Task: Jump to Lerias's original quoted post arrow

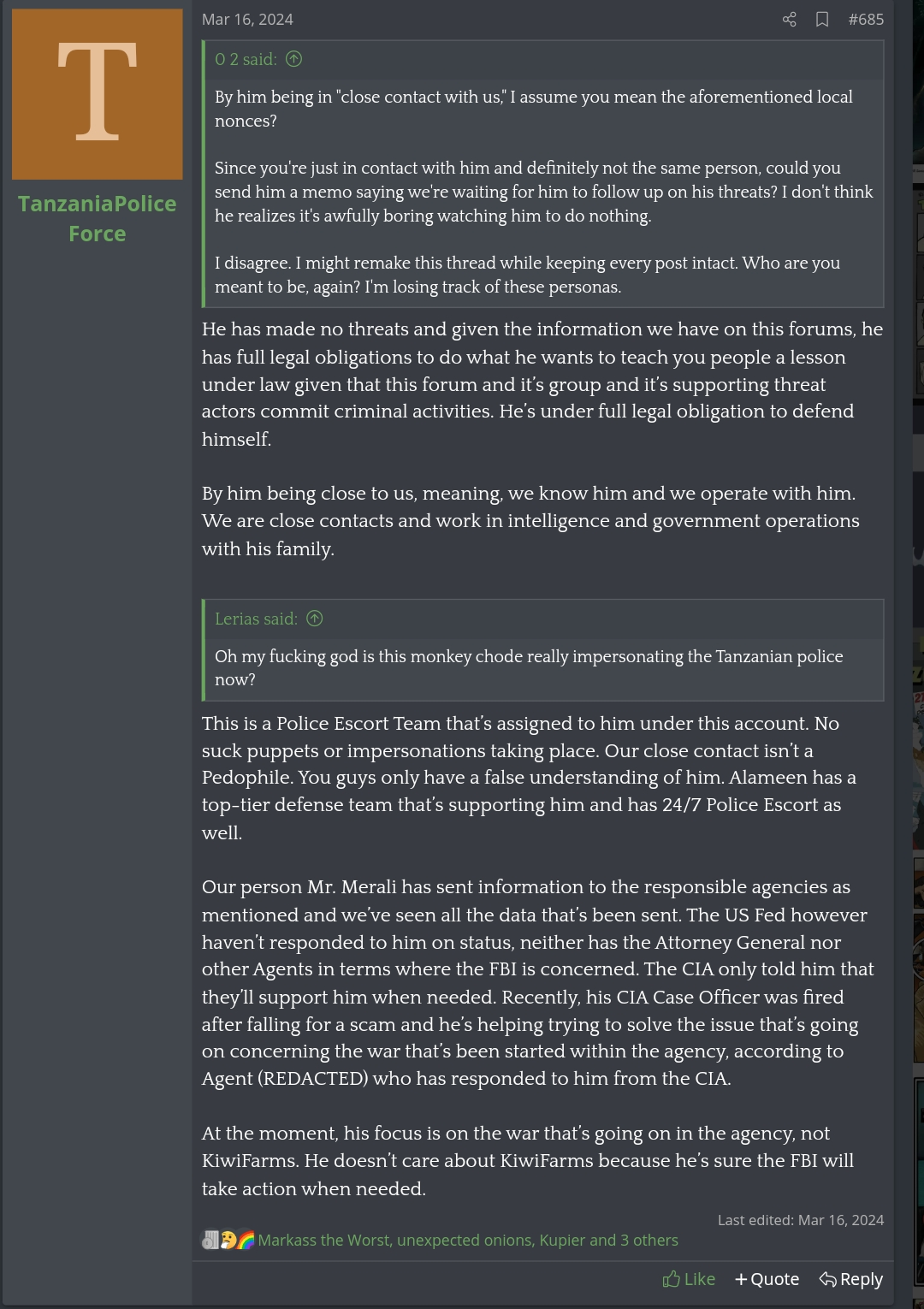Action: click(315, 619)
